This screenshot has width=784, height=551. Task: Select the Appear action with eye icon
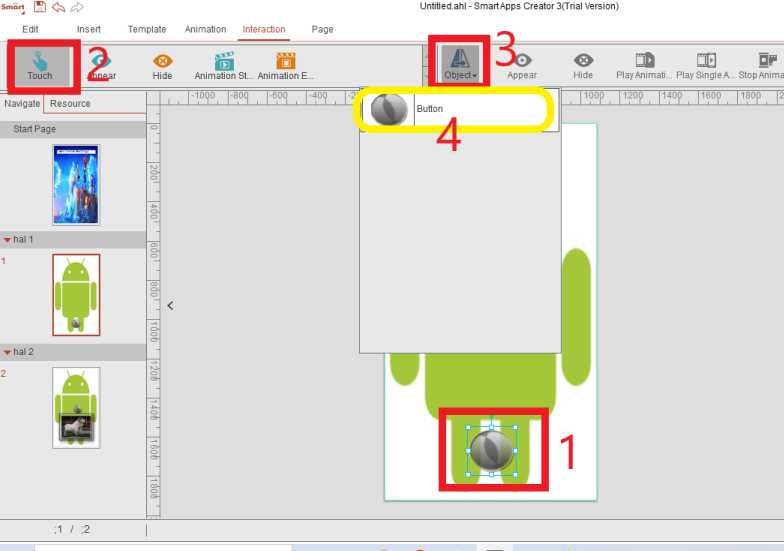tap(522, 67)
